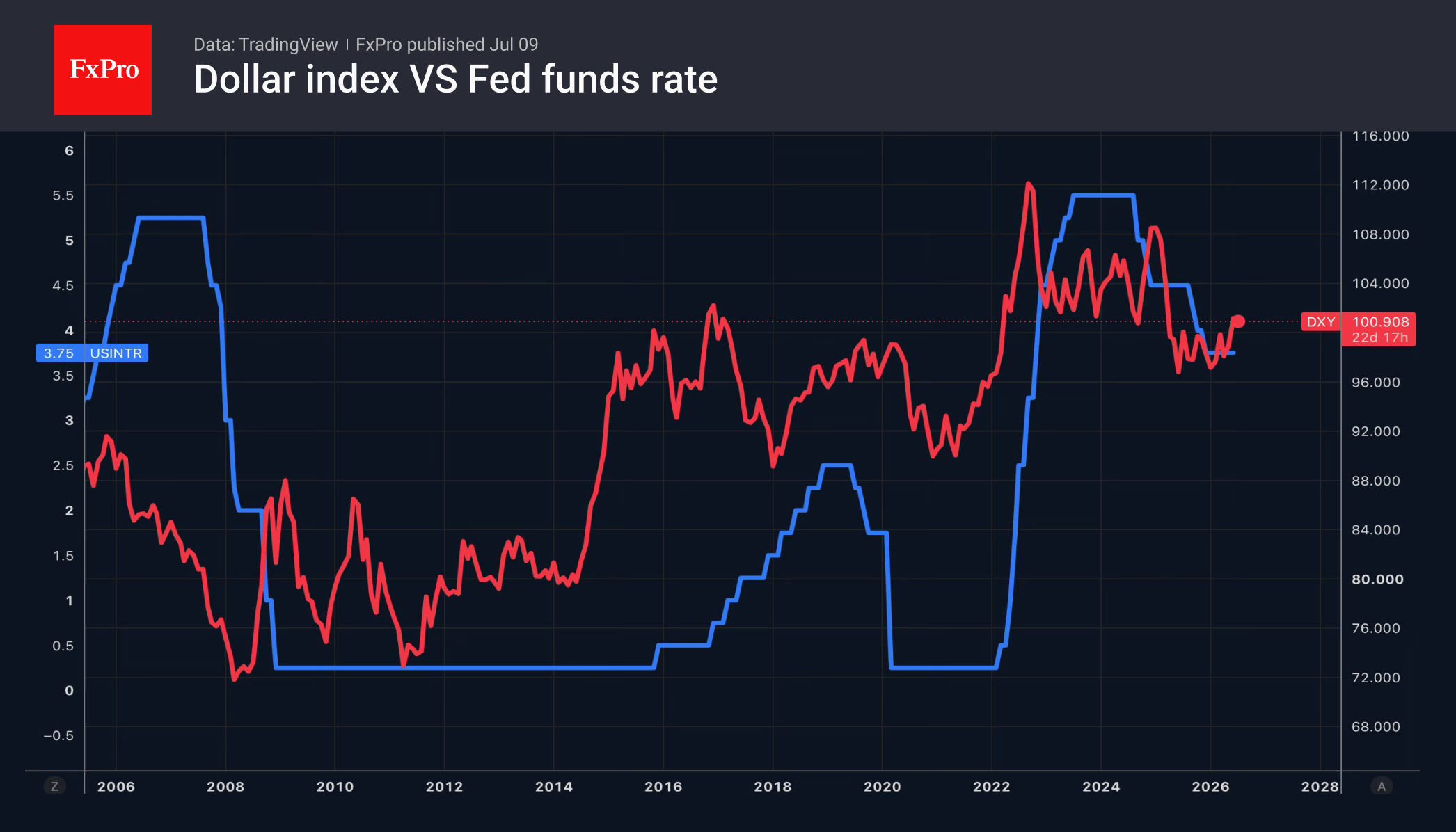Click the Data: TradingView source text
This screenshot has height=832, width=1456.
click(265, 45)
